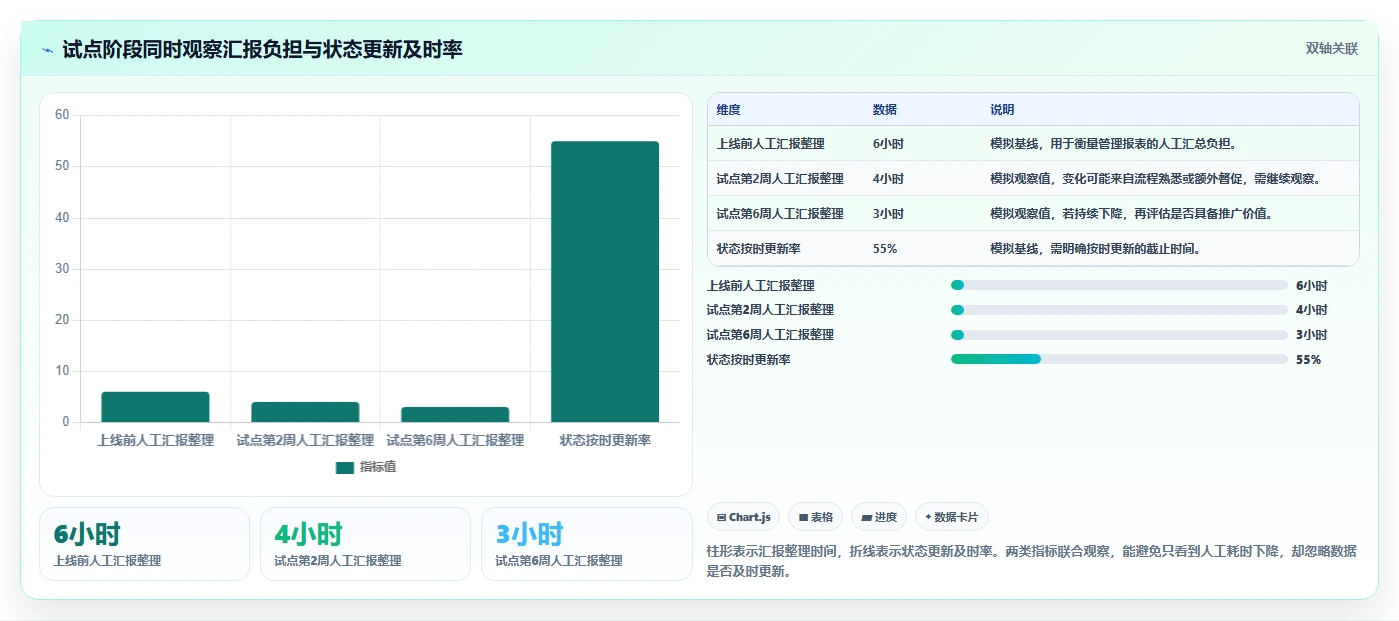Click the 55% value in the table
This screenshot has width=1399, height=621.
coord(885,249)
